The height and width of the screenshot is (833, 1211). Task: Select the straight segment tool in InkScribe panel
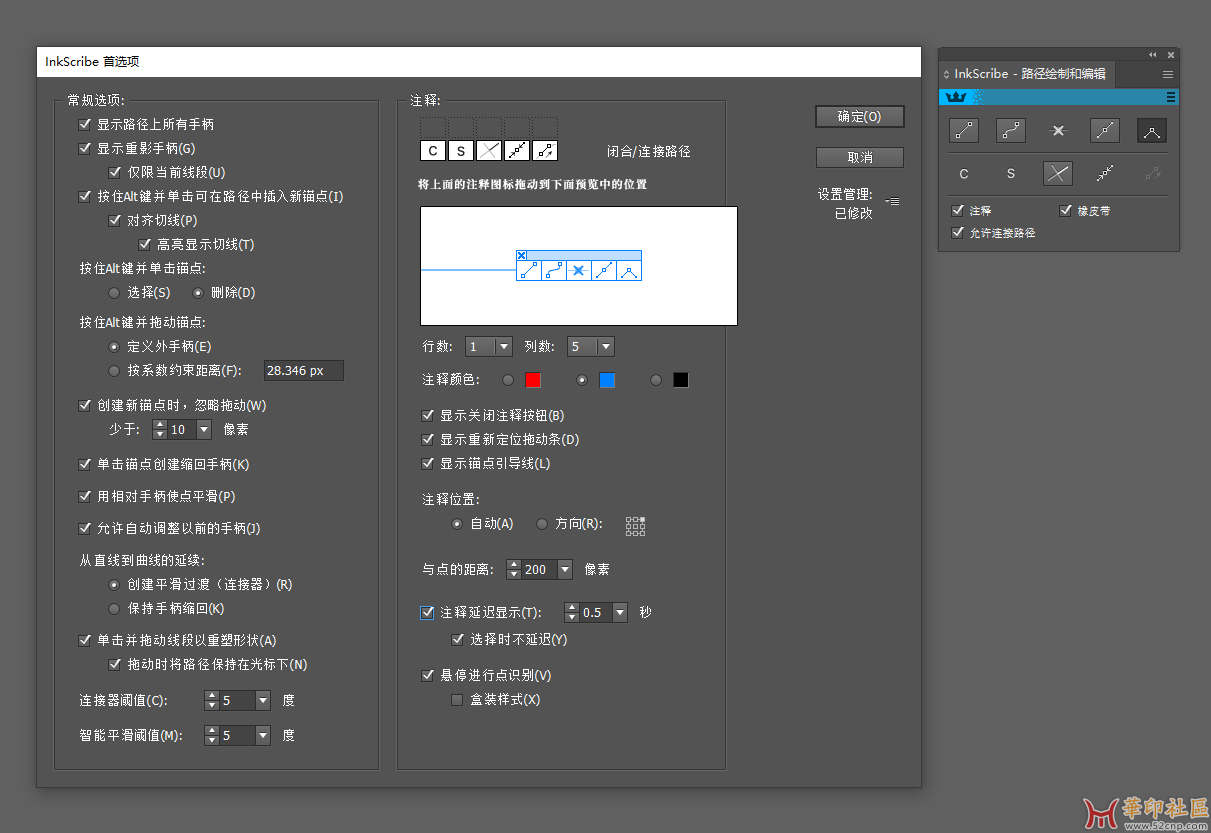point(964,130)
